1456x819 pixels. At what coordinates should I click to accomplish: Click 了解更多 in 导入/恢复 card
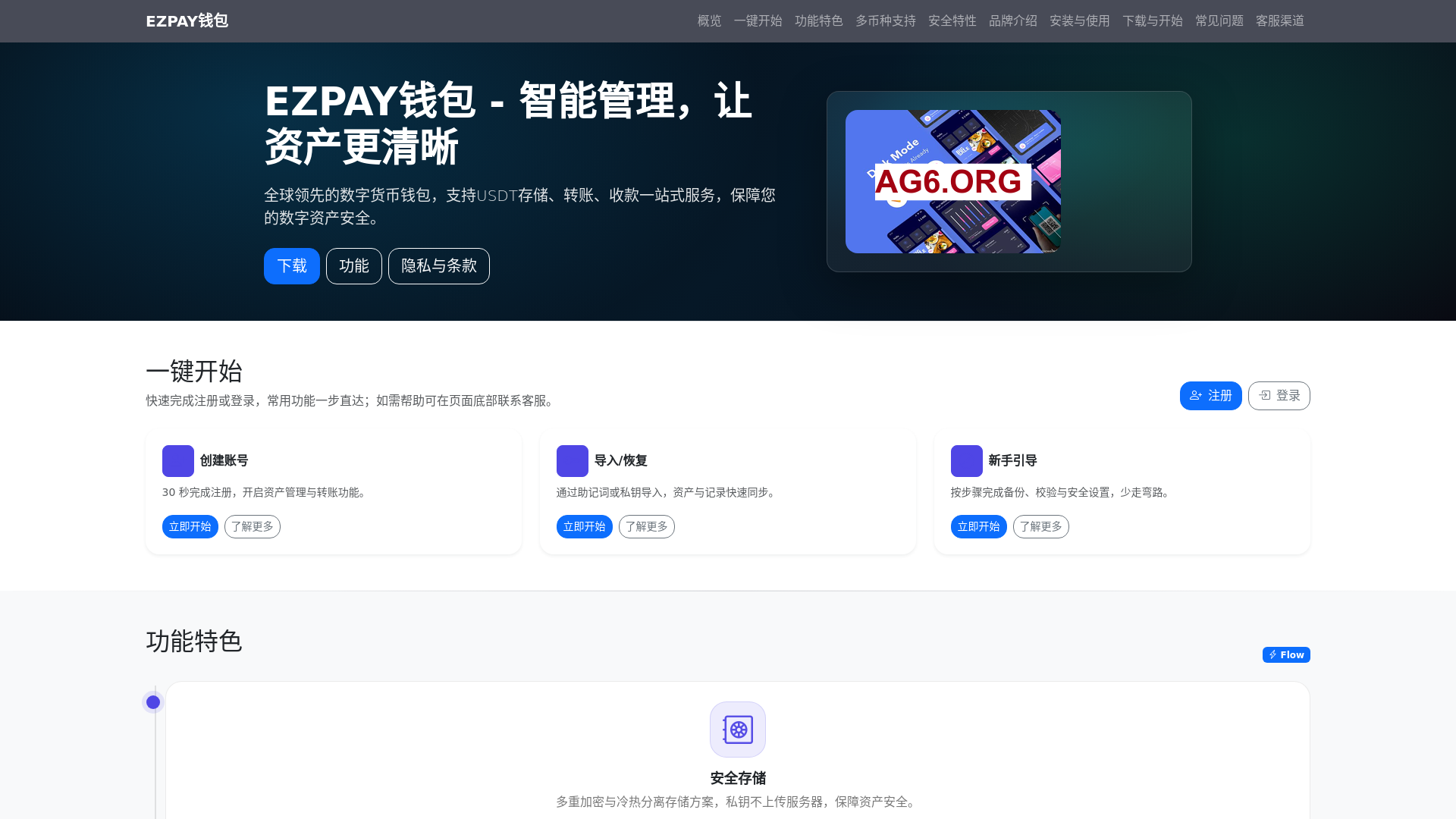(x=647, y=527)
